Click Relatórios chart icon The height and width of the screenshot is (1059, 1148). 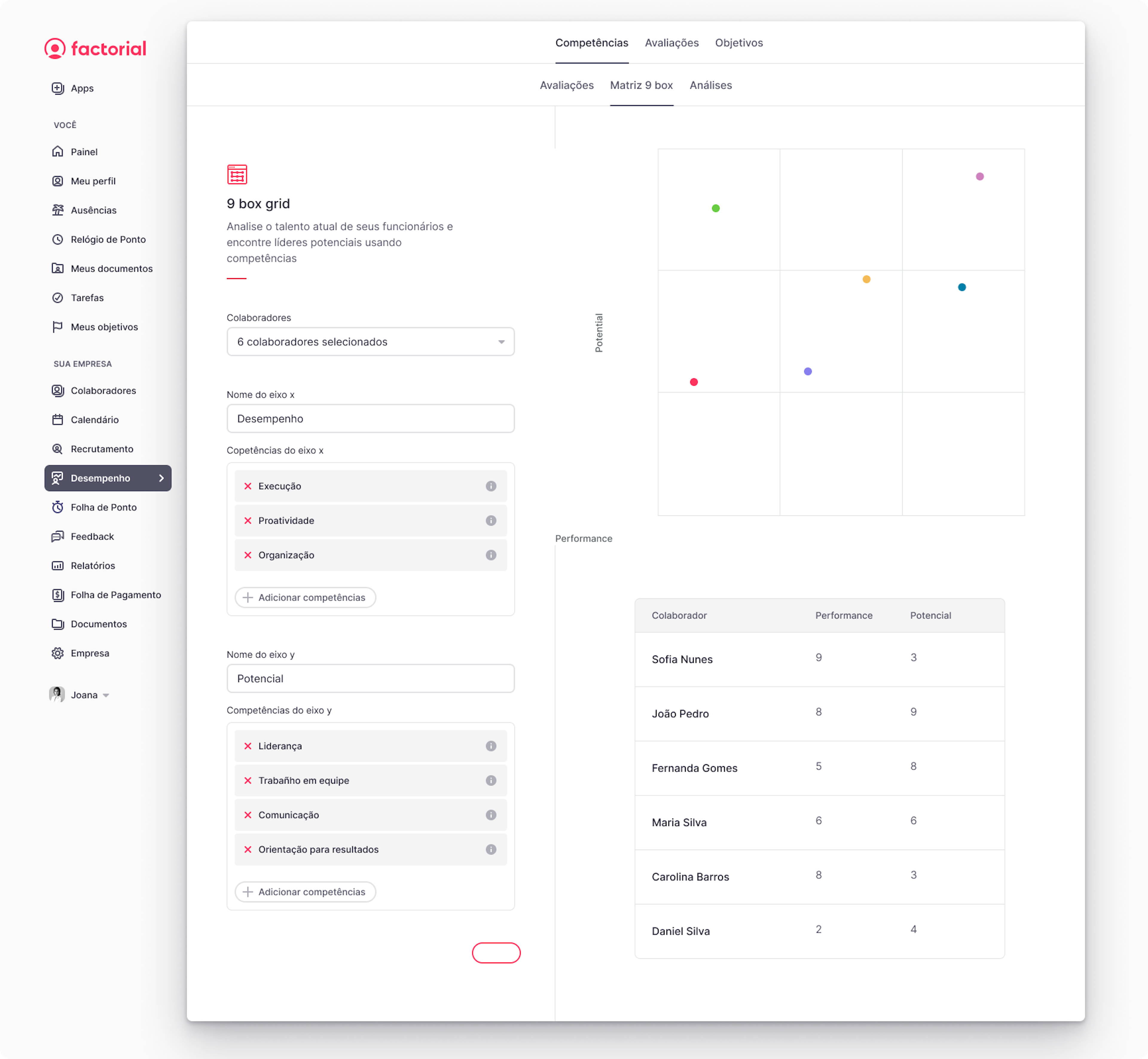pyautogui.click(x=58, y=566)
